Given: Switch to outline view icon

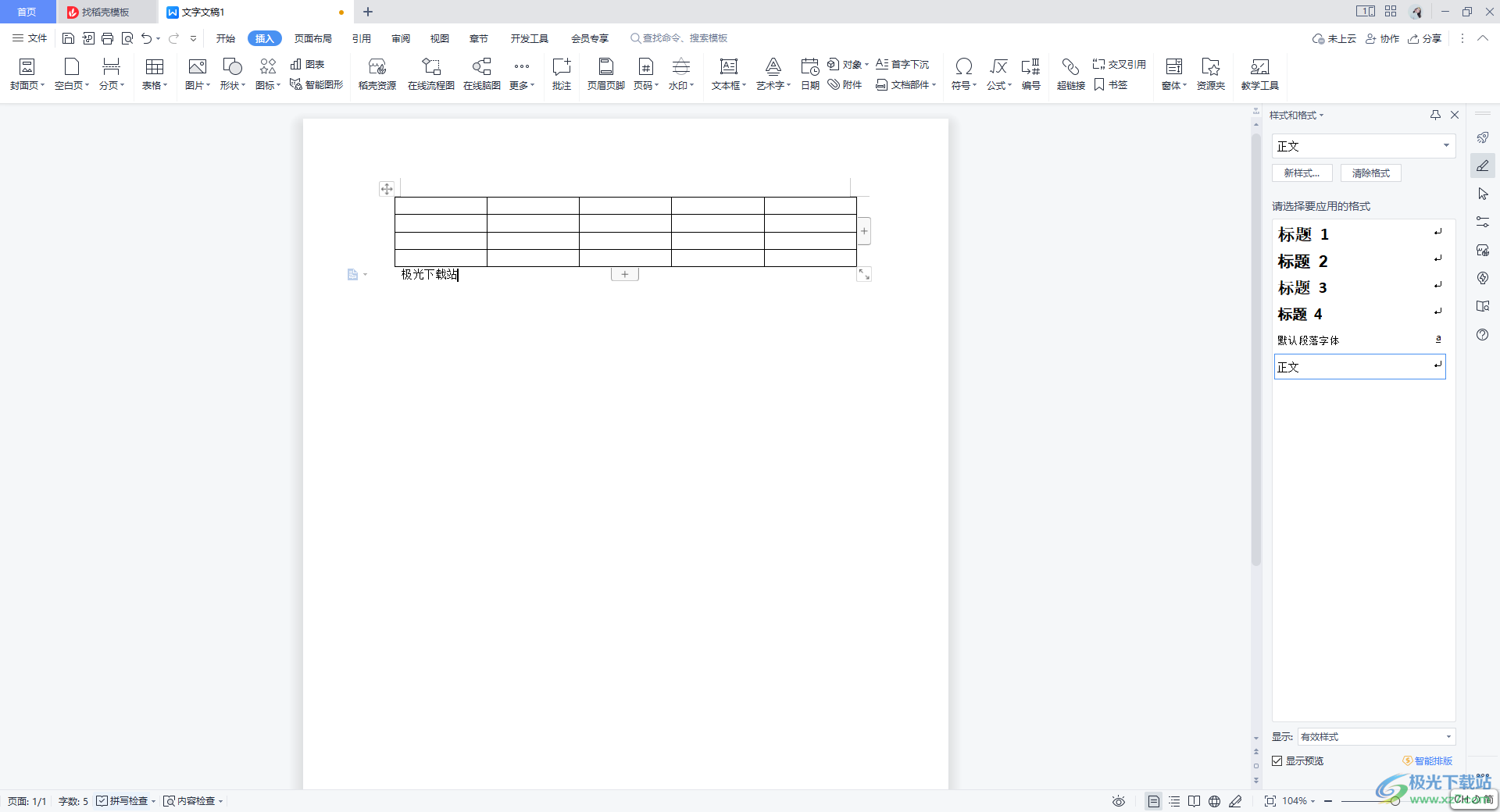Looking at the screenshot, I should (x=1174, y=801).
